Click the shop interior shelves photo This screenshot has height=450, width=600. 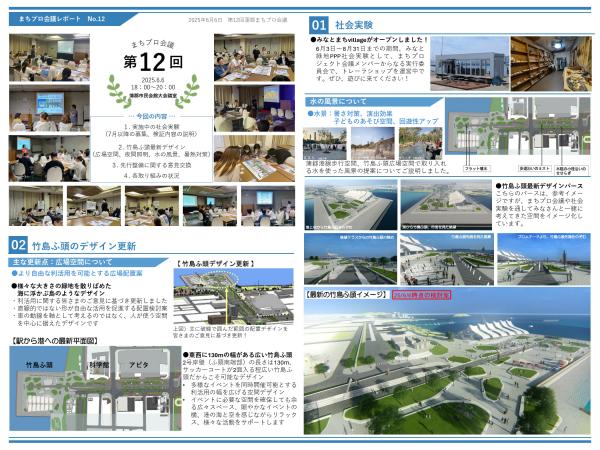click(x=551, y=64)
